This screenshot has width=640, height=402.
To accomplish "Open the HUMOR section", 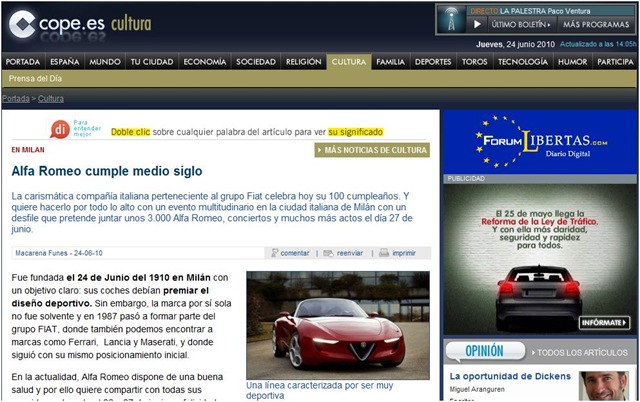I will [573, 62].
